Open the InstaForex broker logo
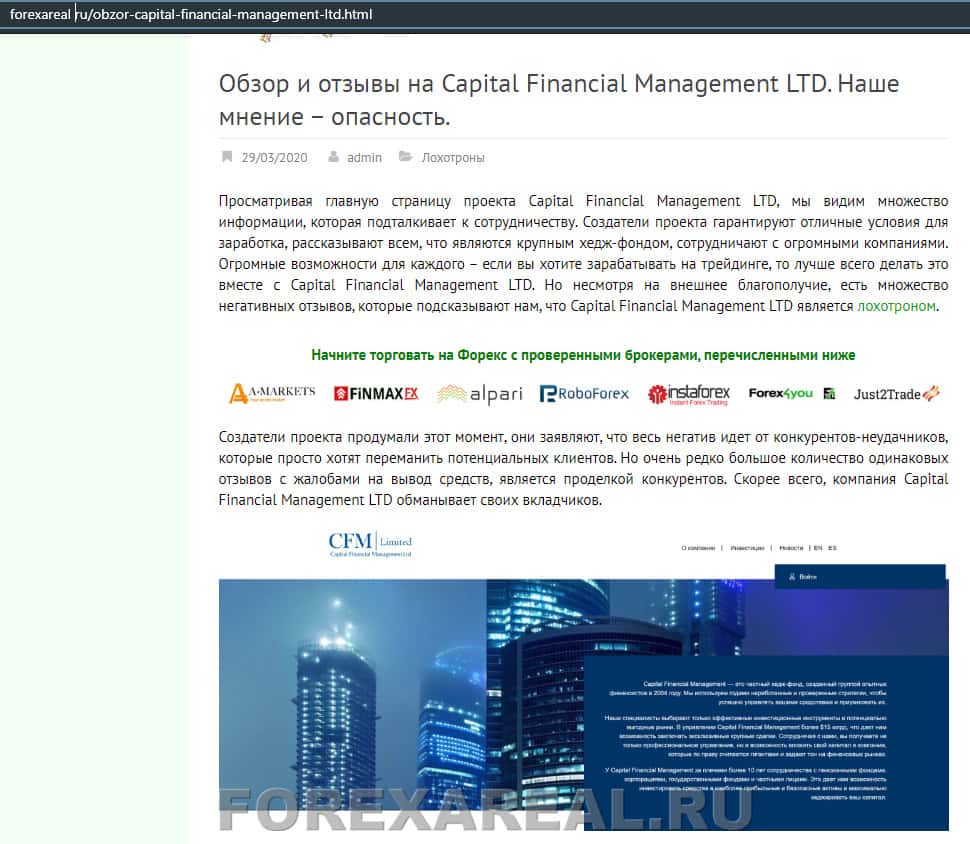The width and height of the screenshot is (970, 844). coord(689,394)
